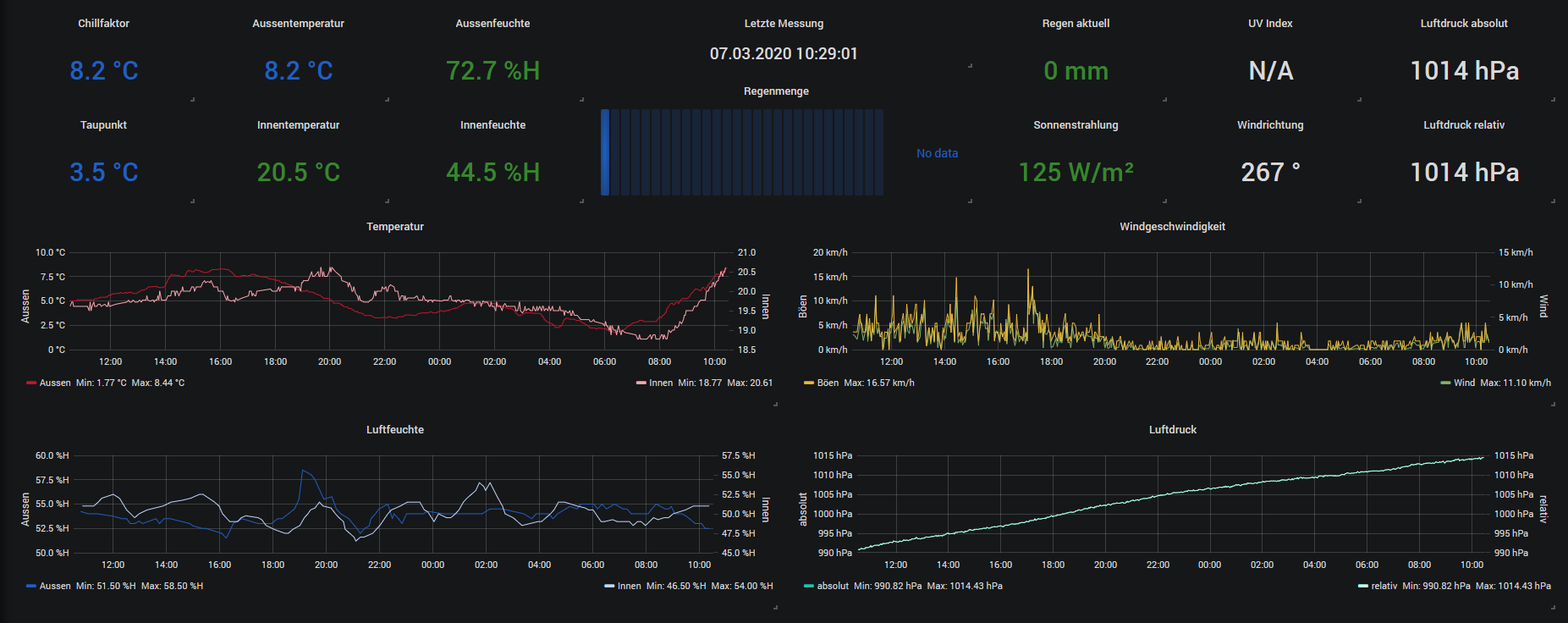Click the green Wind legend color swatch
Image resolution: width=1568 pixels, height=623 pixels.
1446,383
